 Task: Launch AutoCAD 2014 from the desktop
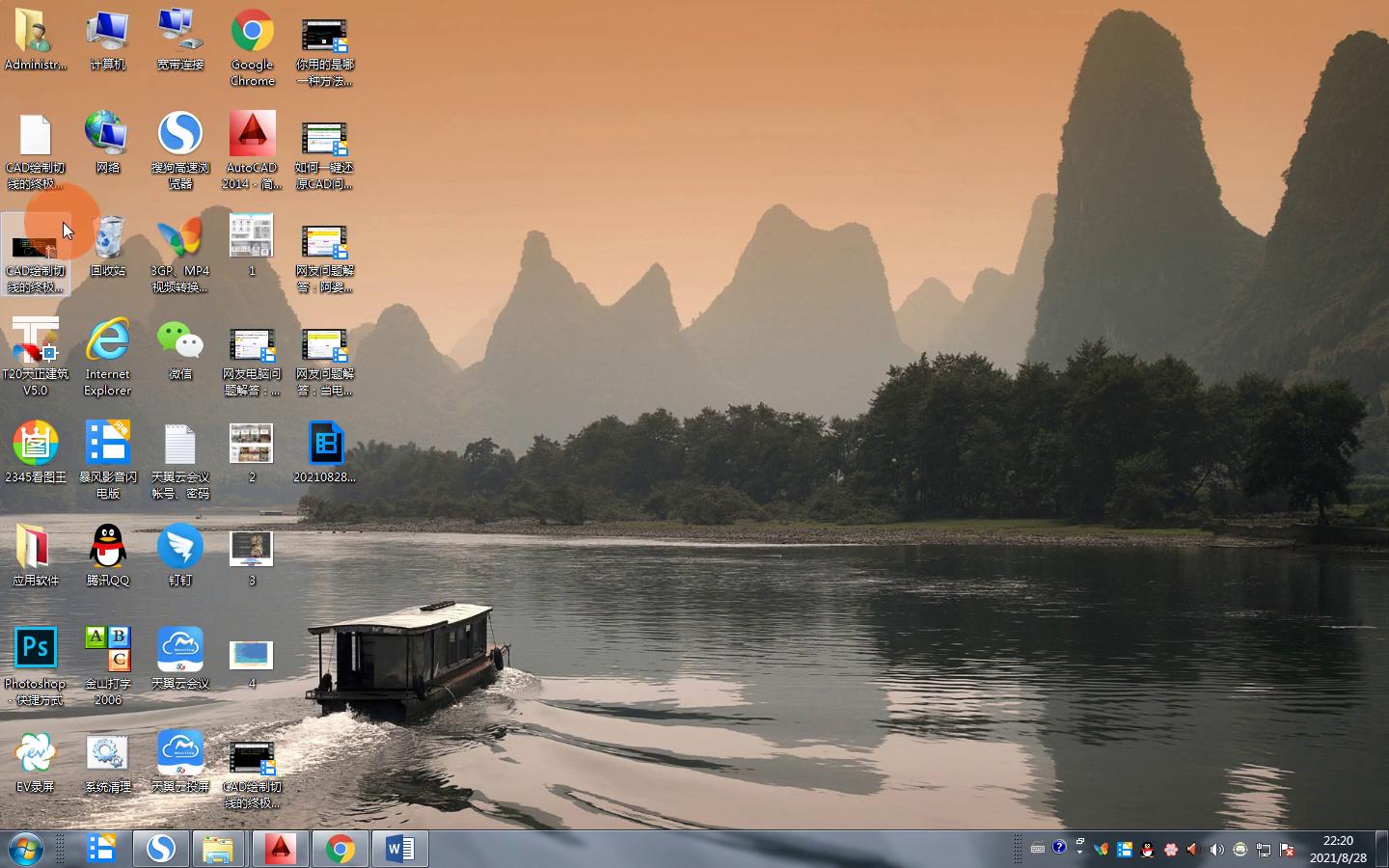pos(251,135)
